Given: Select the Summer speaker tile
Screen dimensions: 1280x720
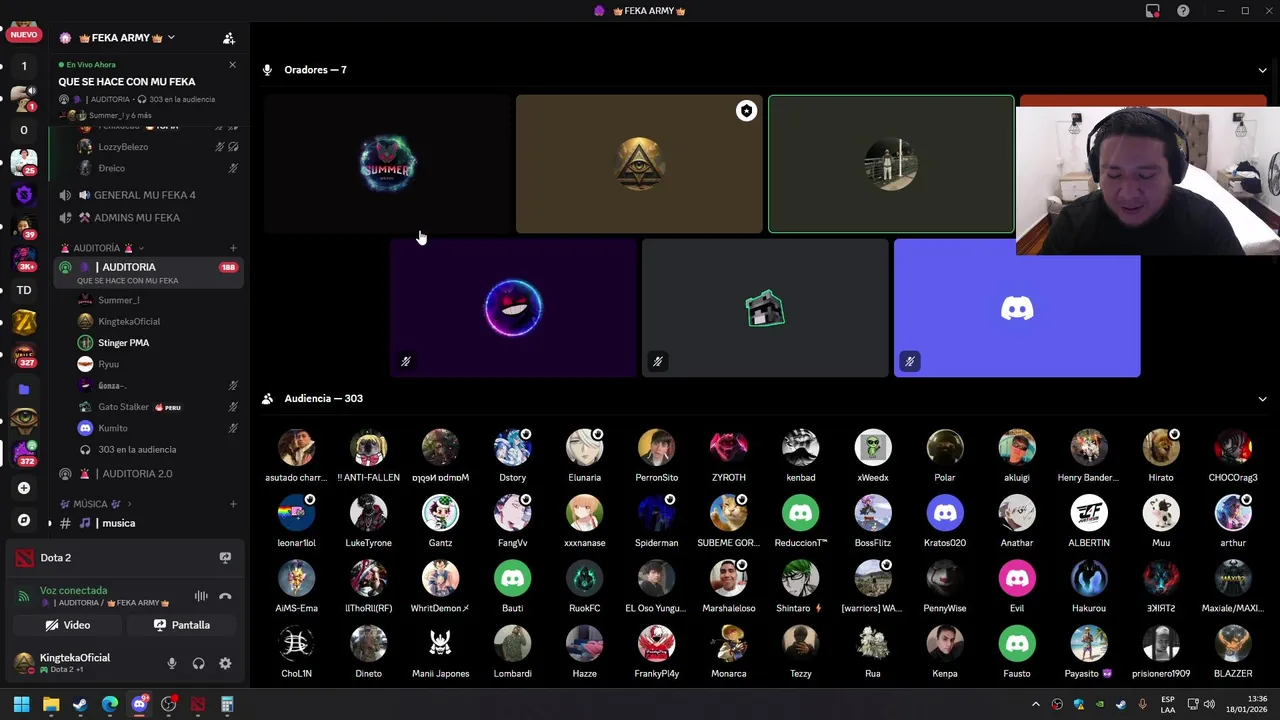Looking at the screenshot, I should click(387, 165).
